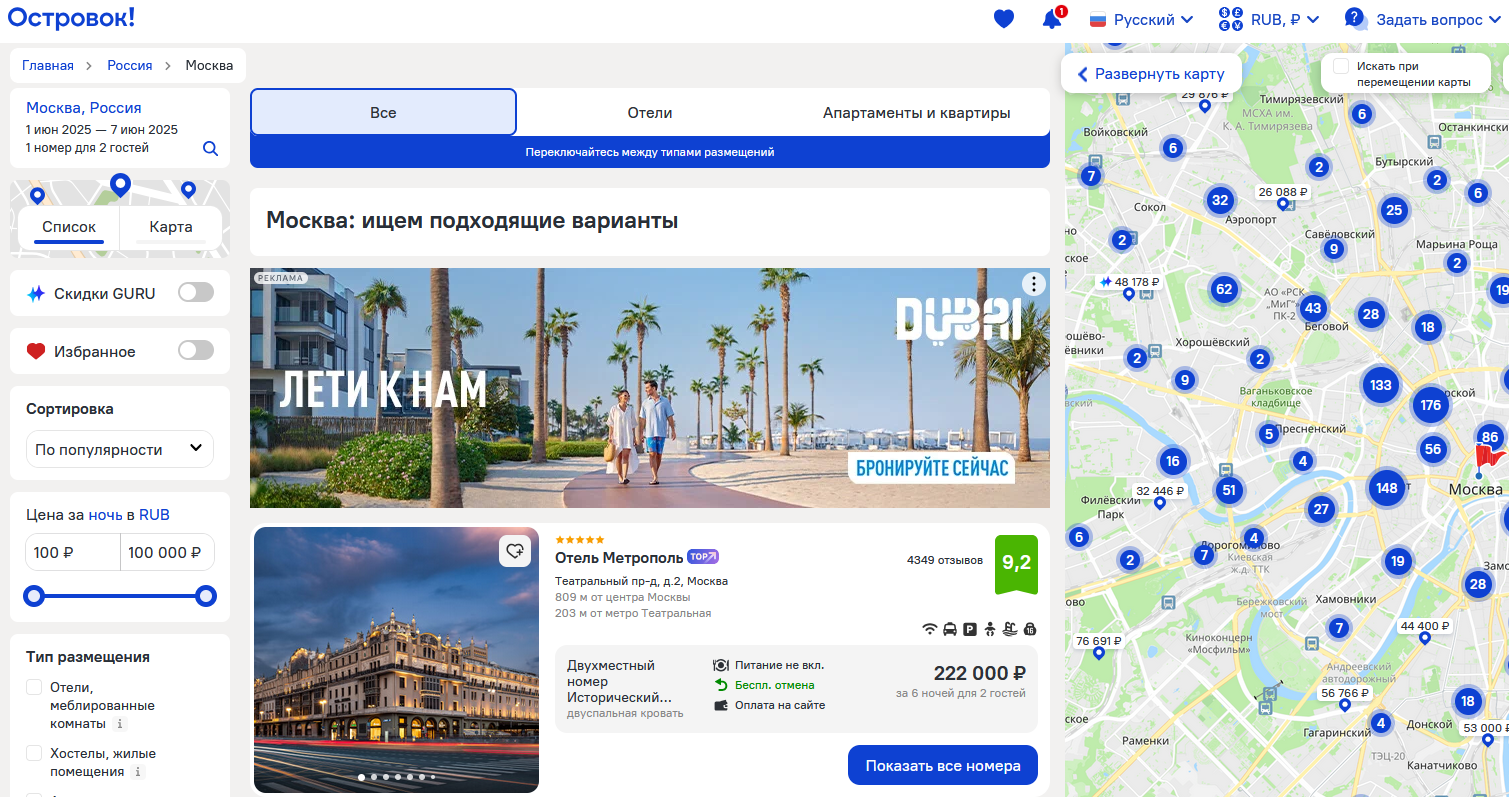Click Показать все номера button
The image size is (1509, 797).
943,765
